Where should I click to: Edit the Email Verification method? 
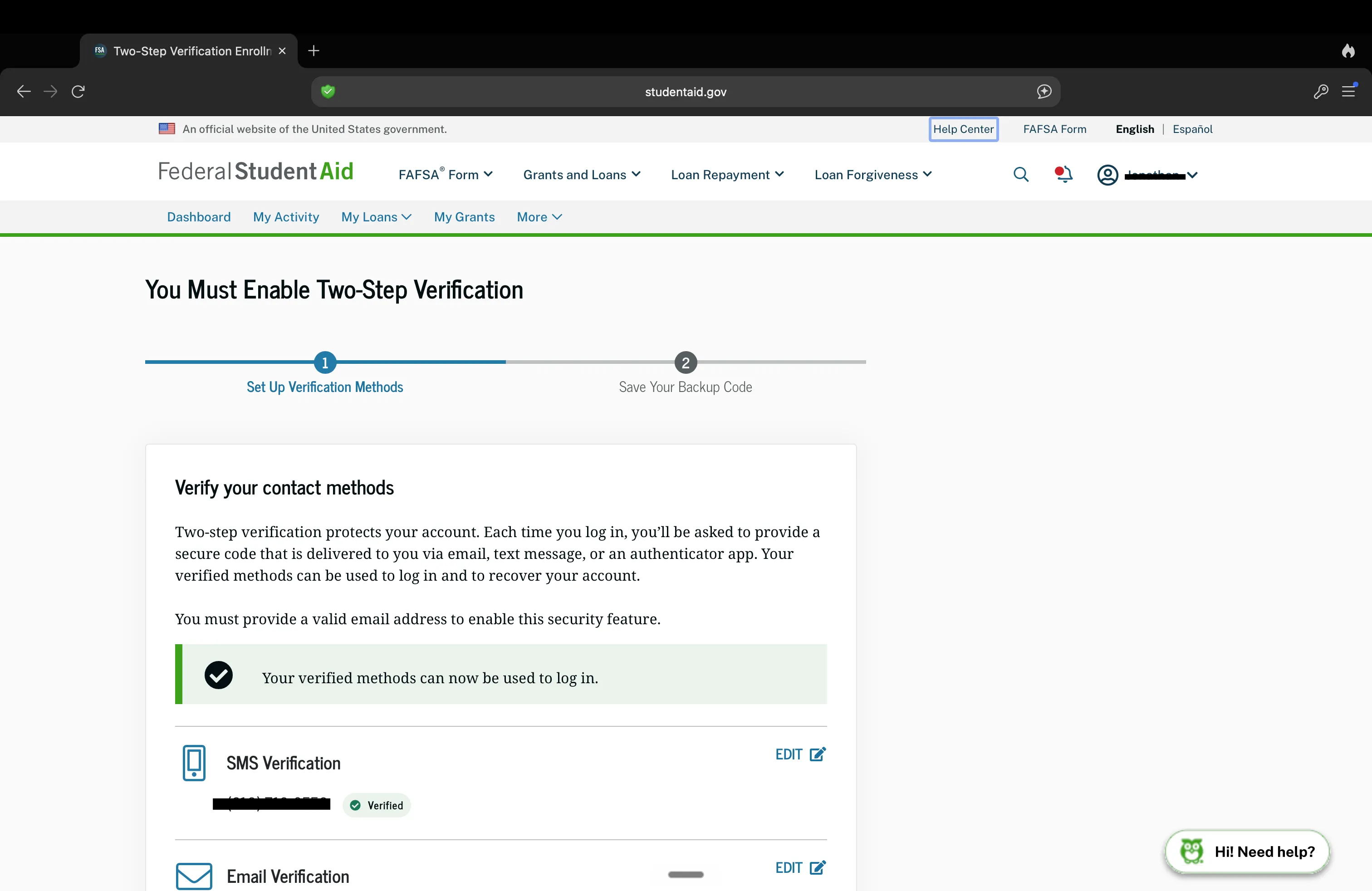[801, 868]
